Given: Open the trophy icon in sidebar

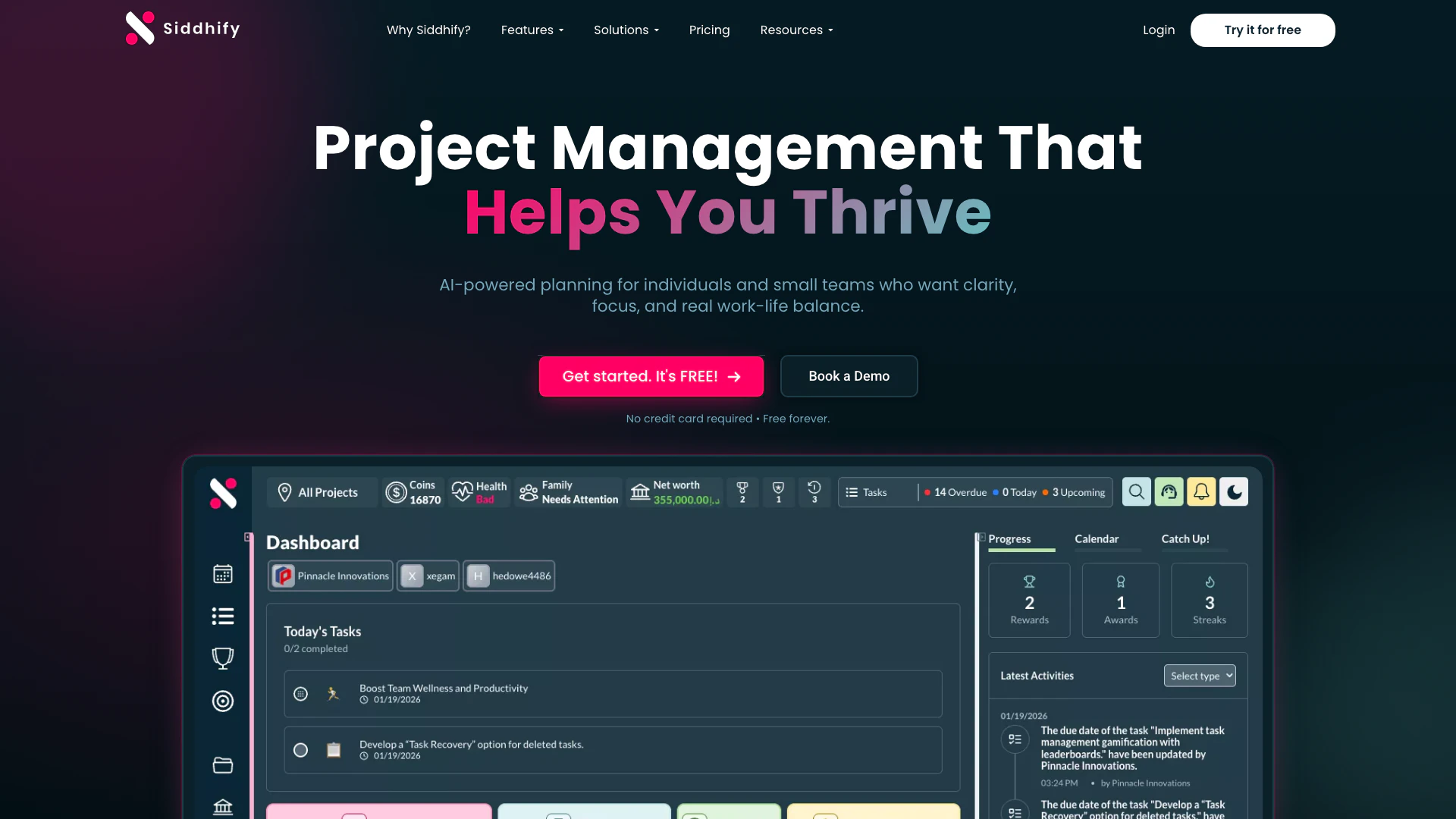Looking at the screenshot, I should tap(222, 657).
